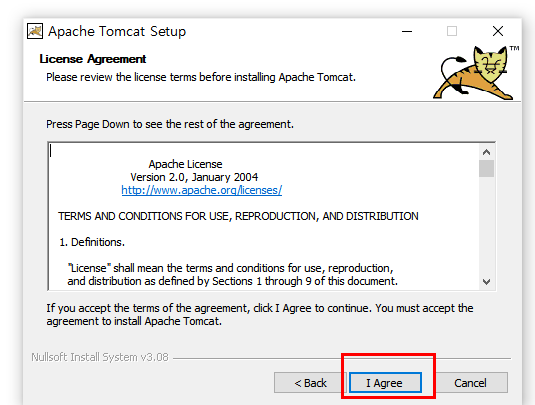Click the 'Apache Tomcat Setup' window title
The height and width of the screenshot is (405, 535).
pos(117,31)
